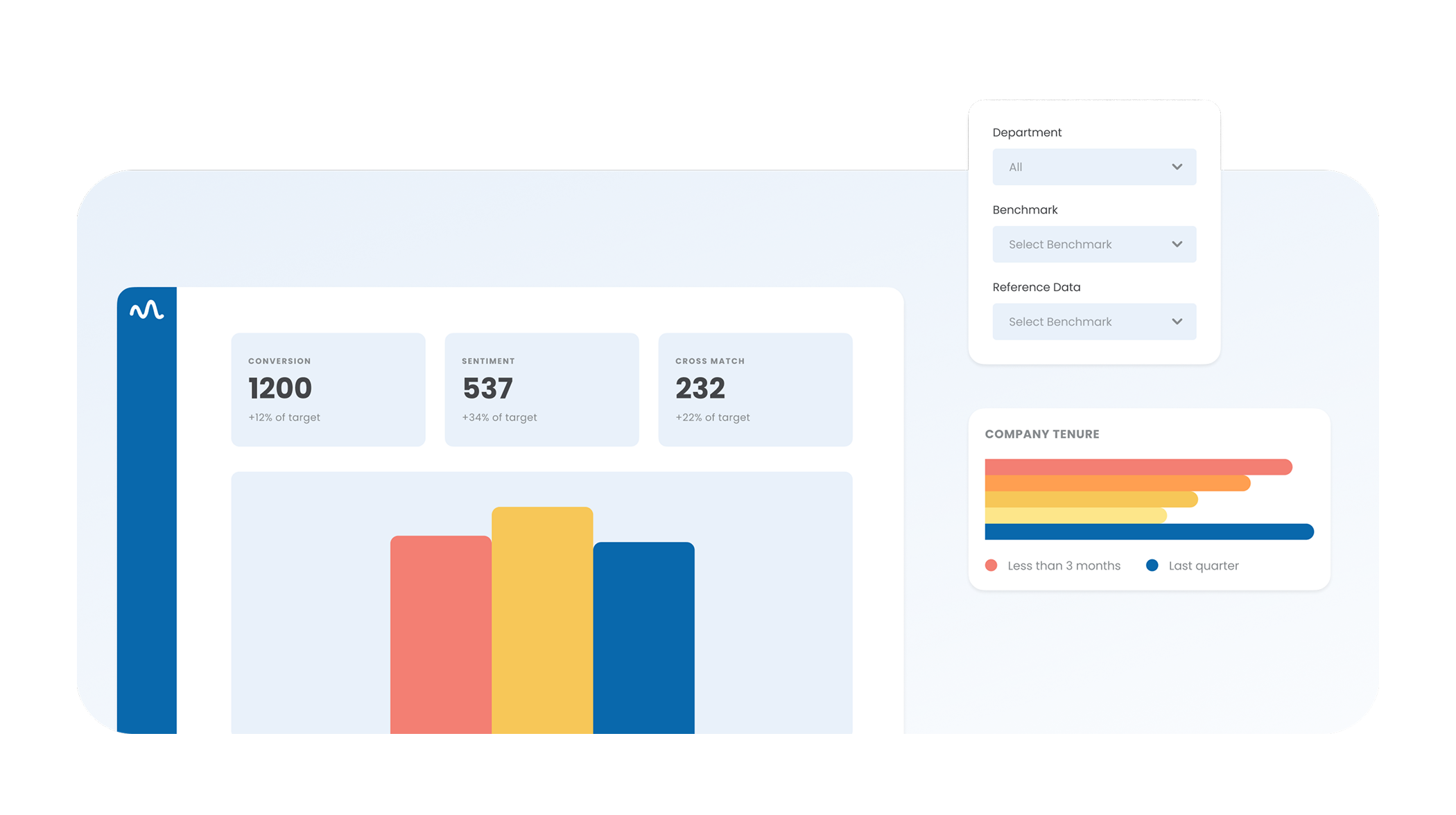Click the yellow bar in bar chart
Viewport: 1456px width, 815px height.
tap(542, 620)
